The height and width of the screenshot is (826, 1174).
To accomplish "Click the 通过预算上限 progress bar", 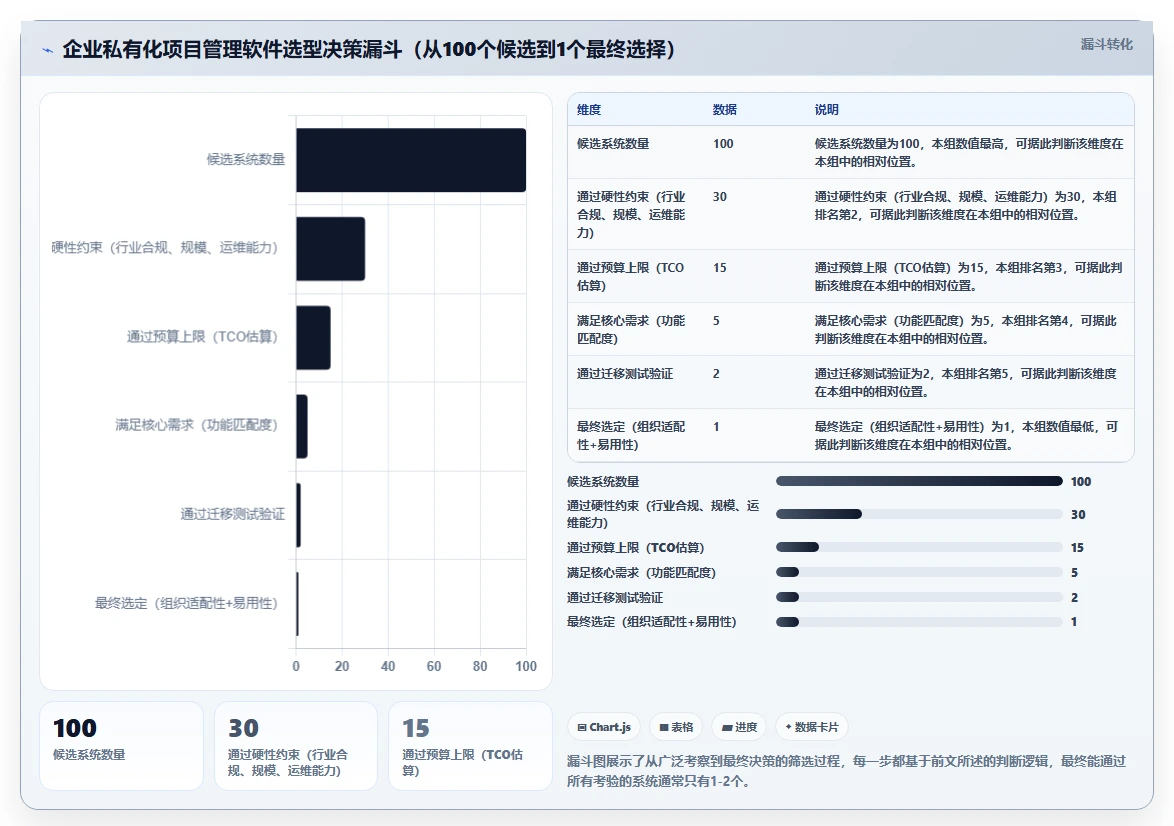I will 919,547.
